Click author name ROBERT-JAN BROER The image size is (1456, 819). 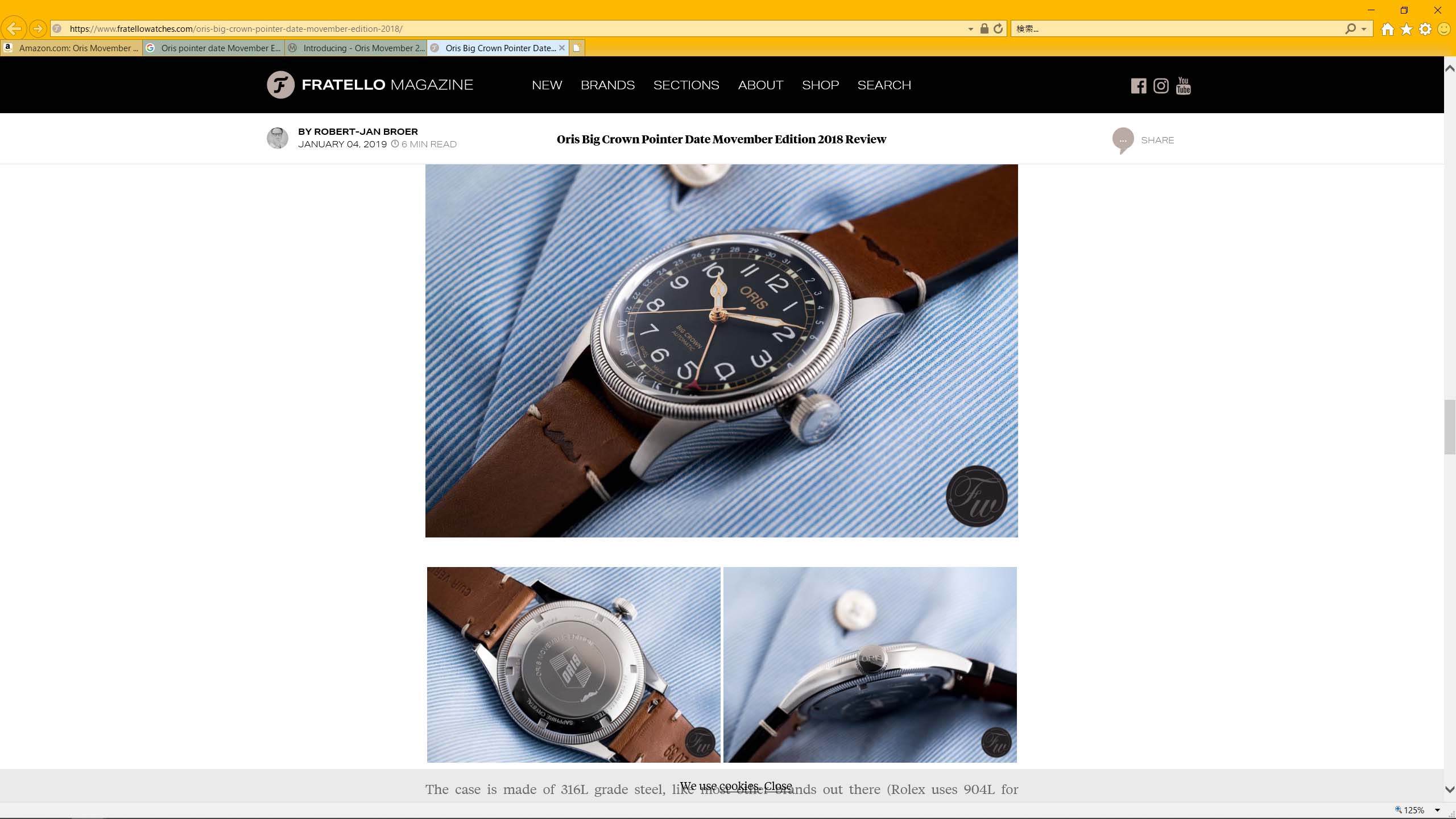[x=366, y=131]
